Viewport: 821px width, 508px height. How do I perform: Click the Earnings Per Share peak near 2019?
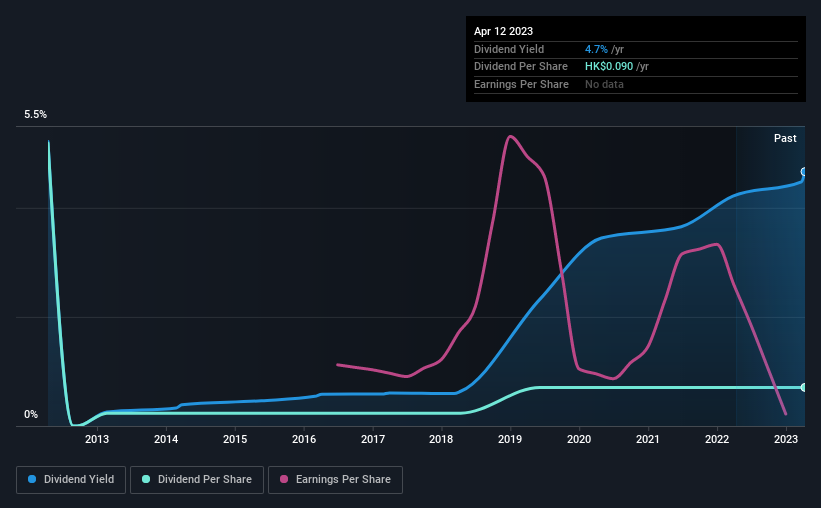(x=511, y=137)
